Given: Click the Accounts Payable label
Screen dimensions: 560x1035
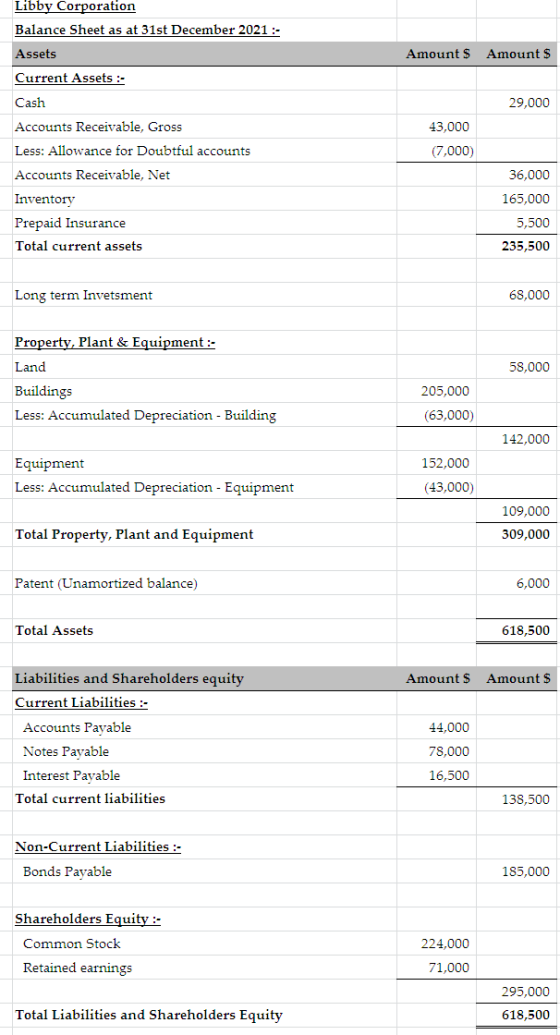Looking at the screenshot, I should pyautogui.click(x=77, y=728).
